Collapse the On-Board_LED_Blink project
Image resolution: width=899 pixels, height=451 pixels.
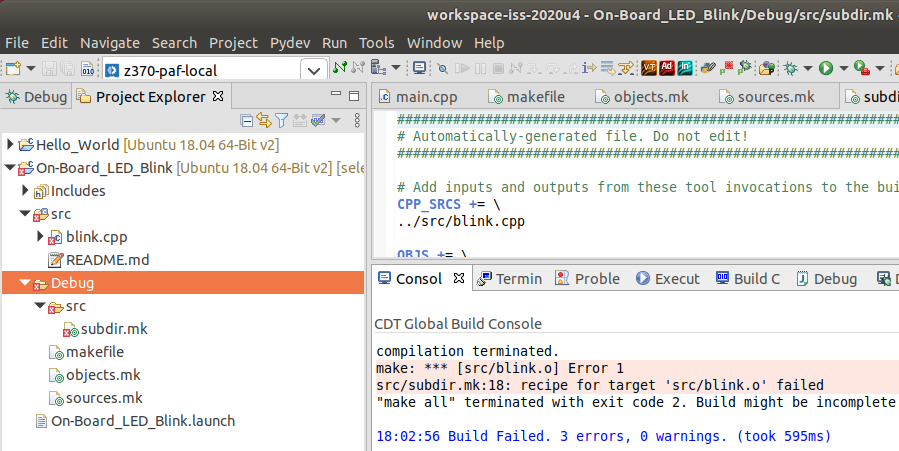(10, 168)
